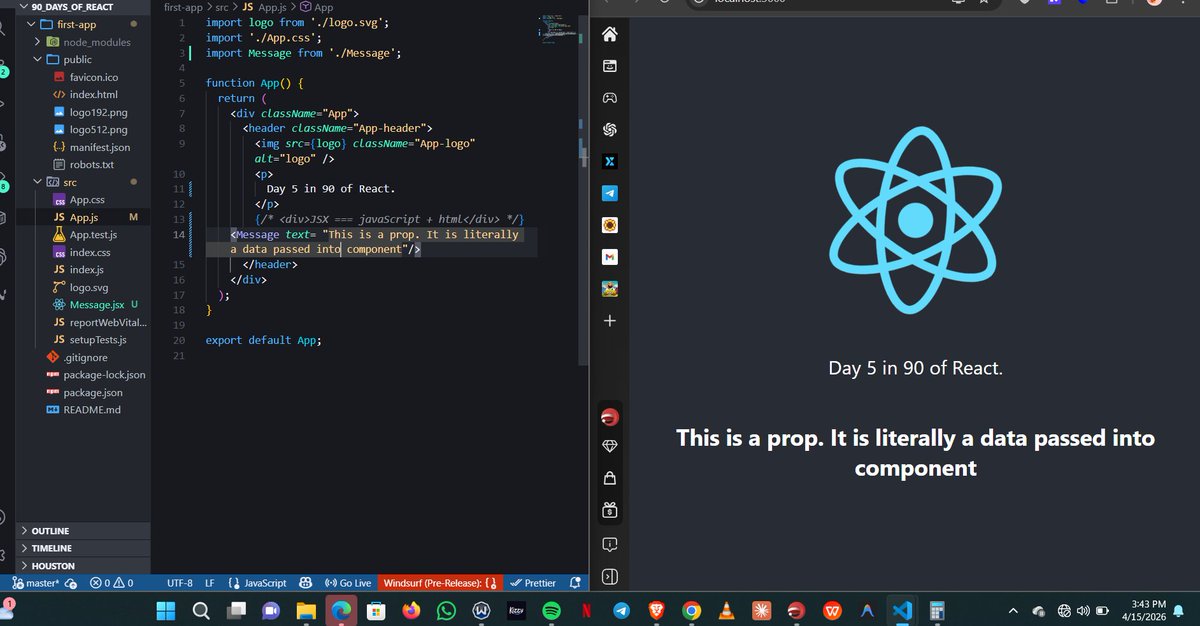This screenshot has height=626, width=1200.
Task: Open the shopping bag icon in browser sidebar
Action: 610,477
